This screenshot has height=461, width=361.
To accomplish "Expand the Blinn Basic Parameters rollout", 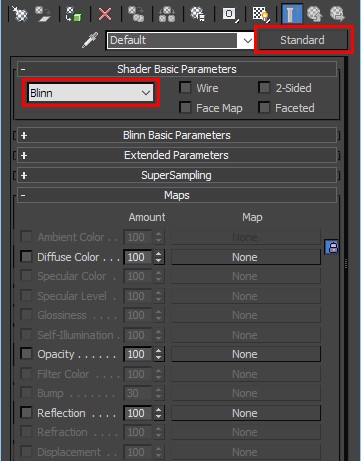I will (x=177, y=135).
